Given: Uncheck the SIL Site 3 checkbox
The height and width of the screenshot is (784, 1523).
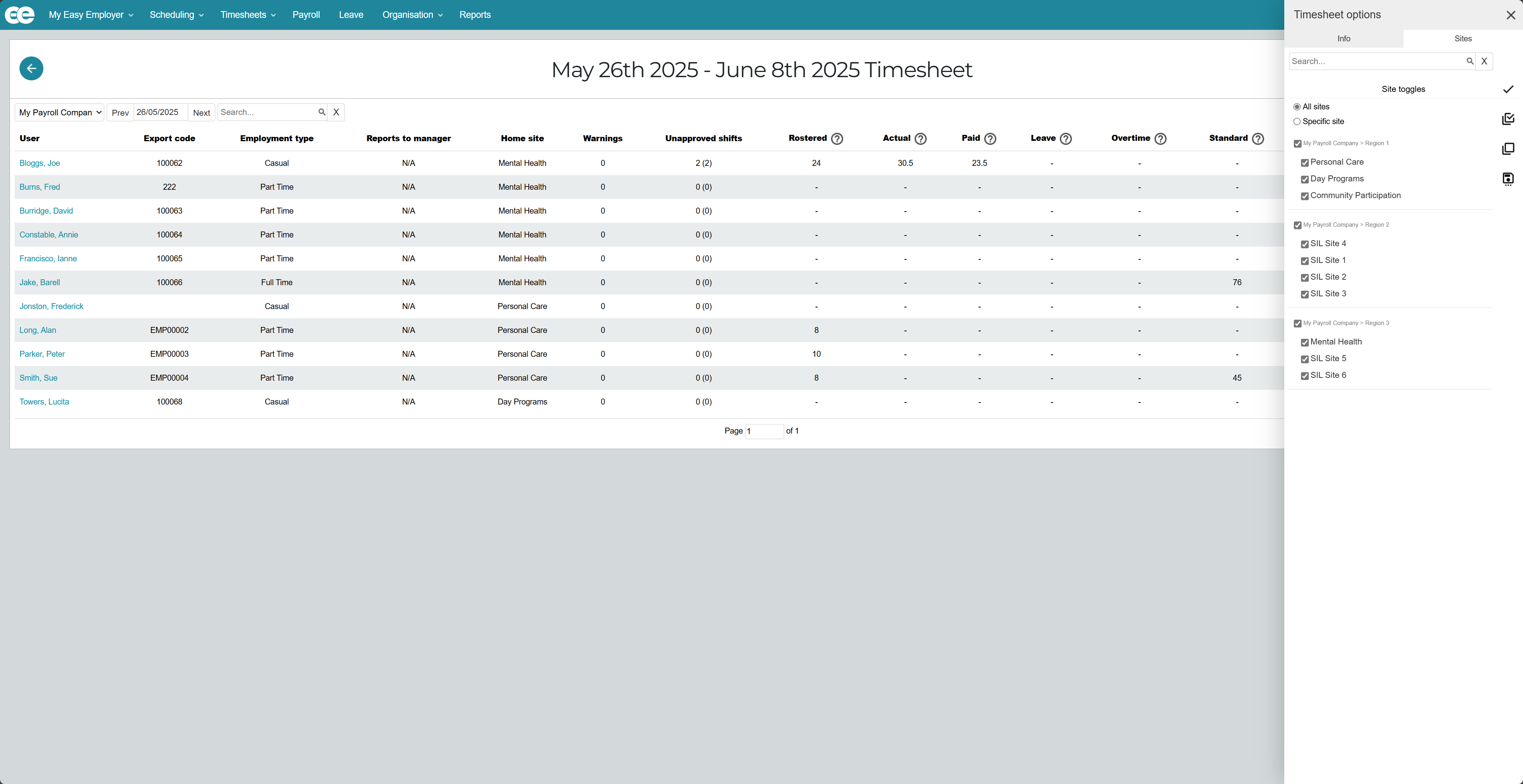Looking at the screenshot, I should [x=1305, y=294].
